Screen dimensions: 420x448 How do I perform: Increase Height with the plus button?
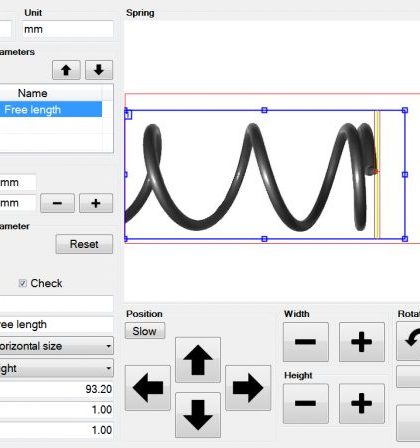[x=362, y=403]
